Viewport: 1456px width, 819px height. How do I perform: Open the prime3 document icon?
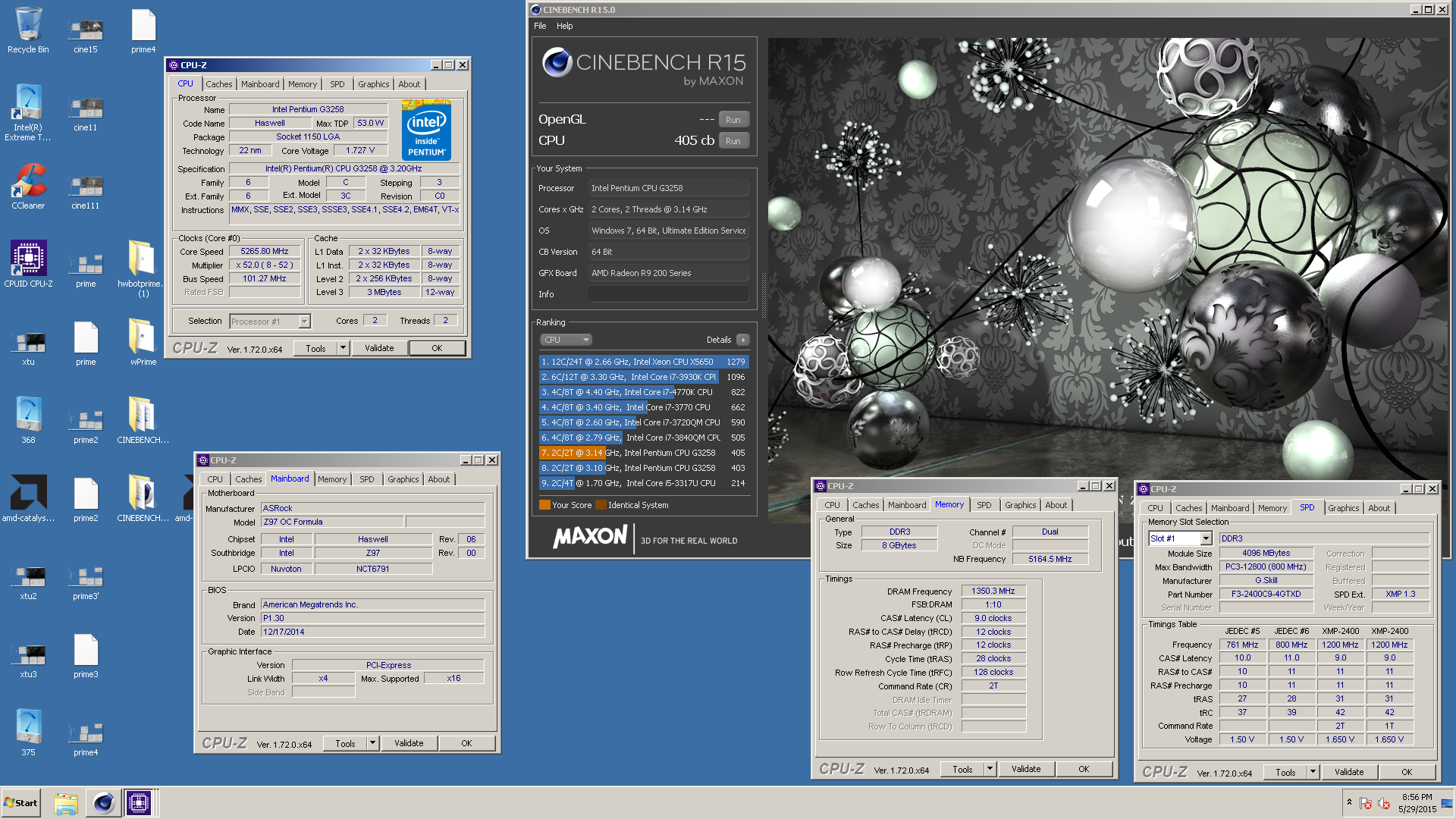coord(86,655)
